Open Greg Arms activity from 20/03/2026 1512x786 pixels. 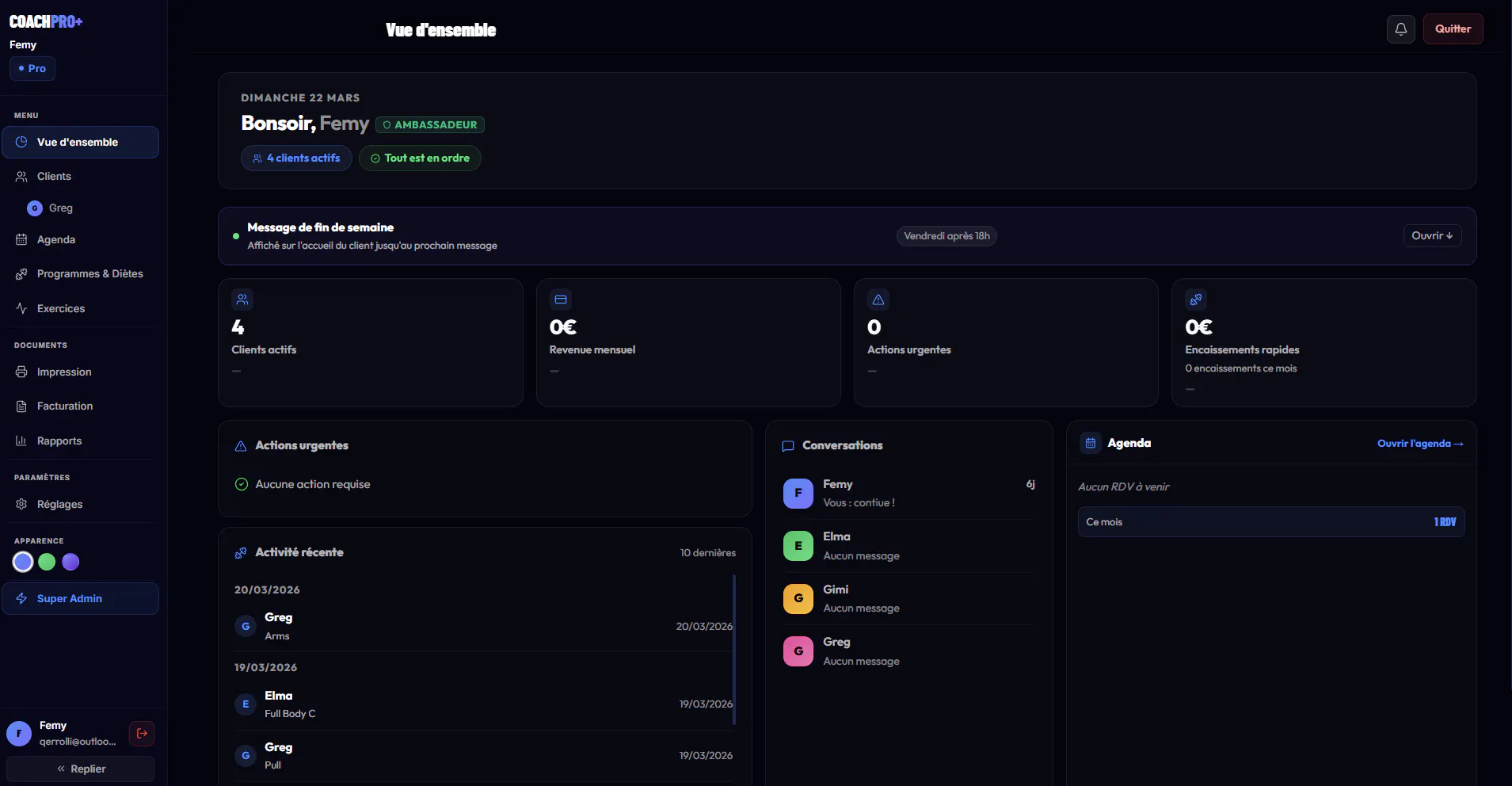(x=483, y=627)
